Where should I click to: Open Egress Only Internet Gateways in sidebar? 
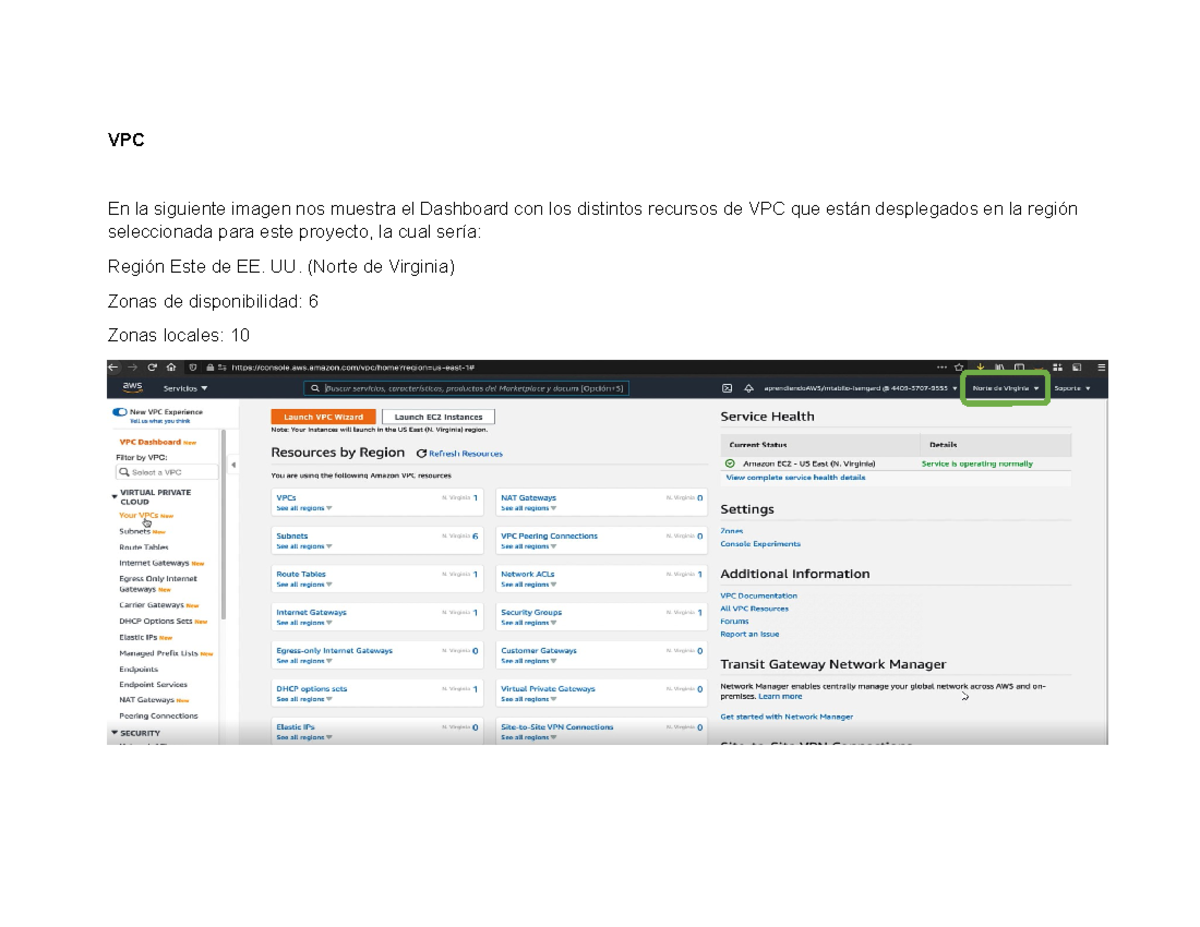[x=158, y=584]
